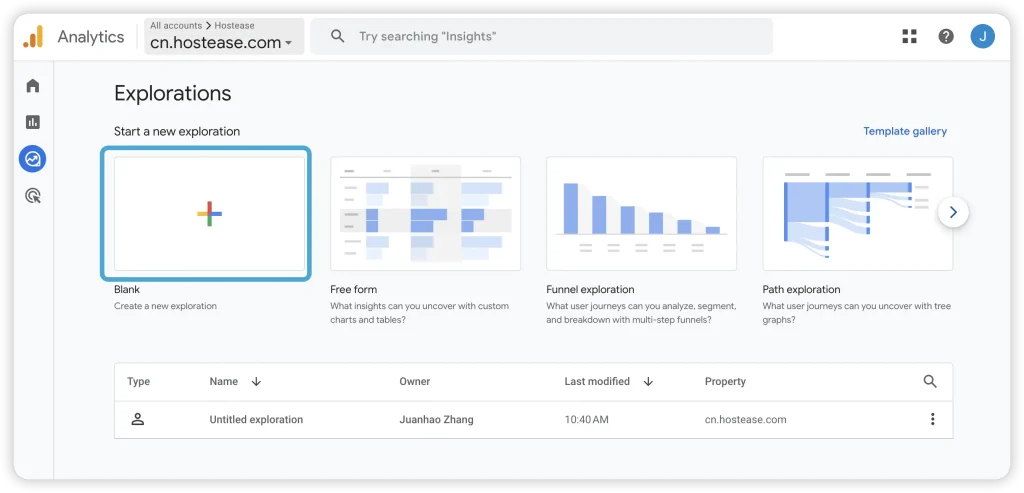Viewport: 1024px width, 493px height.
Task: Open the three-dot menu for Untitled exploration
Action: 932,420
